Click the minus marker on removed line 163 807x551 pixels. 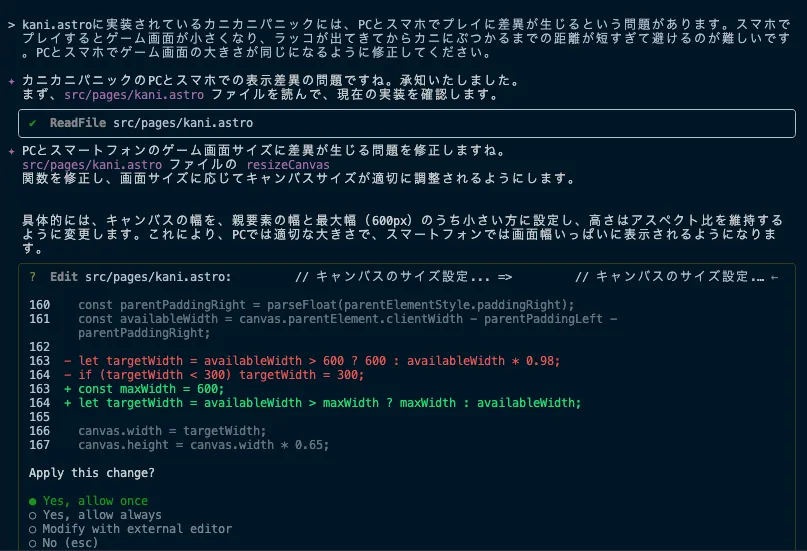tap(67, 361)
